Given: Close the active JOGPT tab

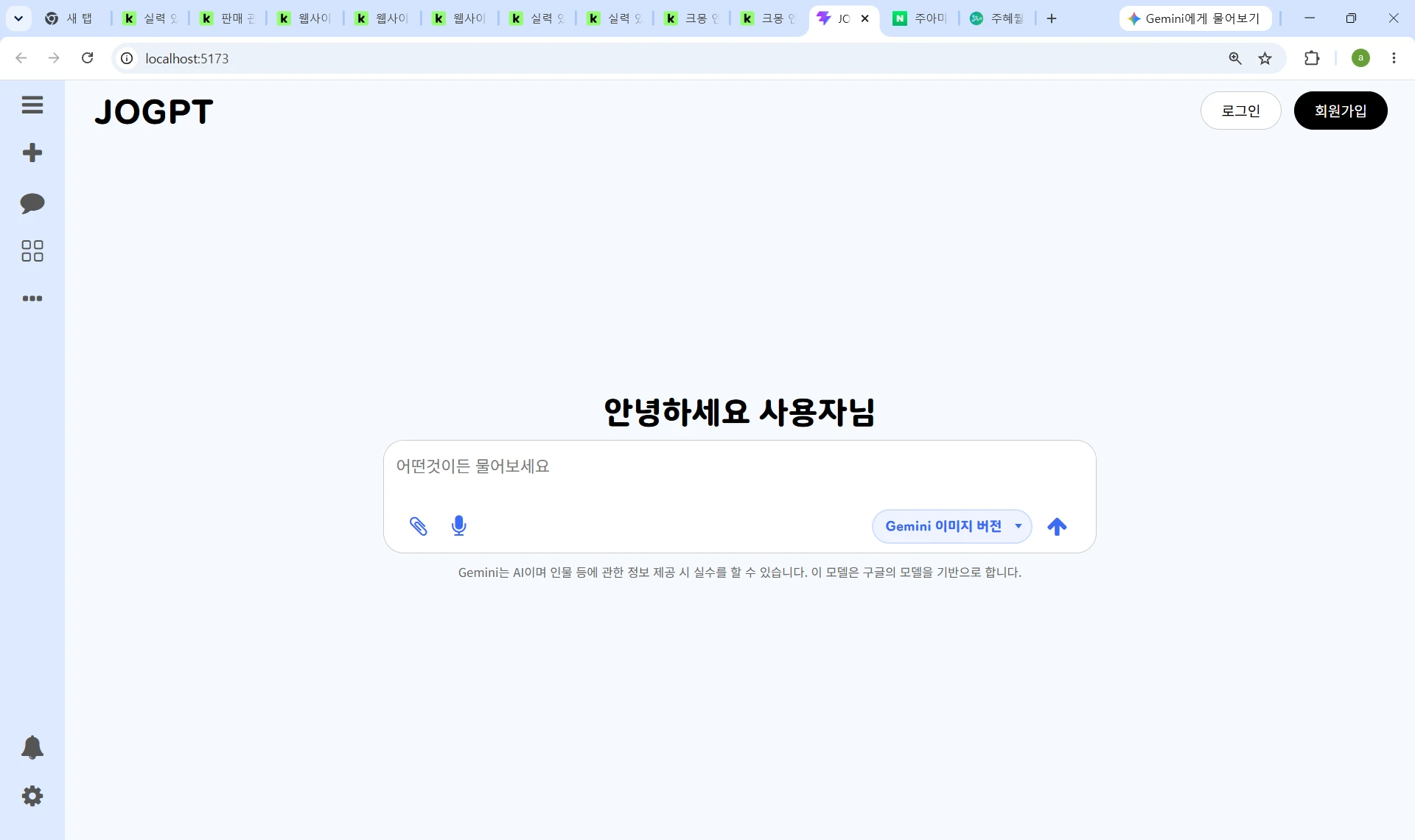Looking at the screenshot, I should [x=865, y=18].
